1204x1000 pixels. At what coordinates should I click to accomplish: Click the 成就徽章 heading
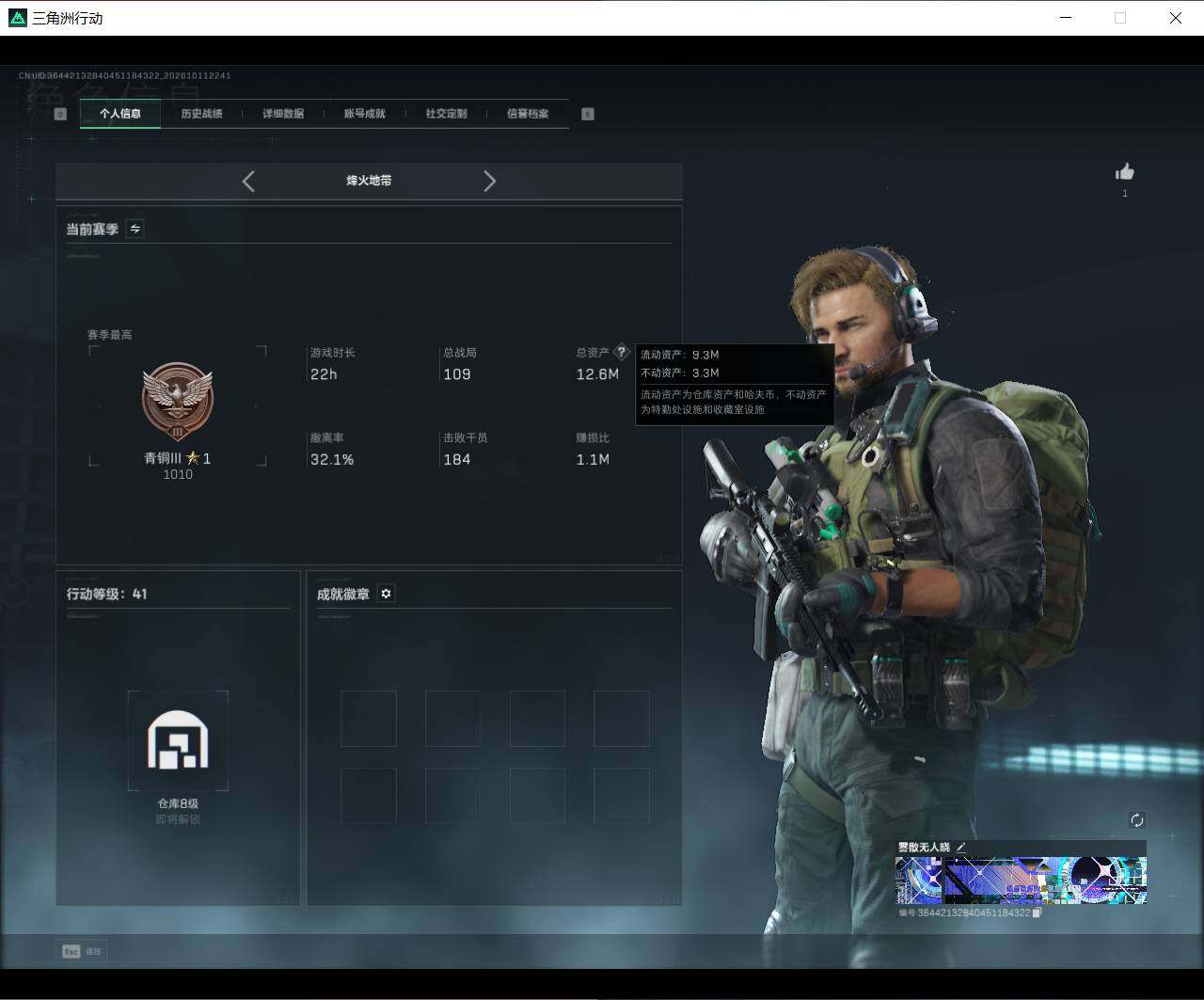click(x=342, y=594)
